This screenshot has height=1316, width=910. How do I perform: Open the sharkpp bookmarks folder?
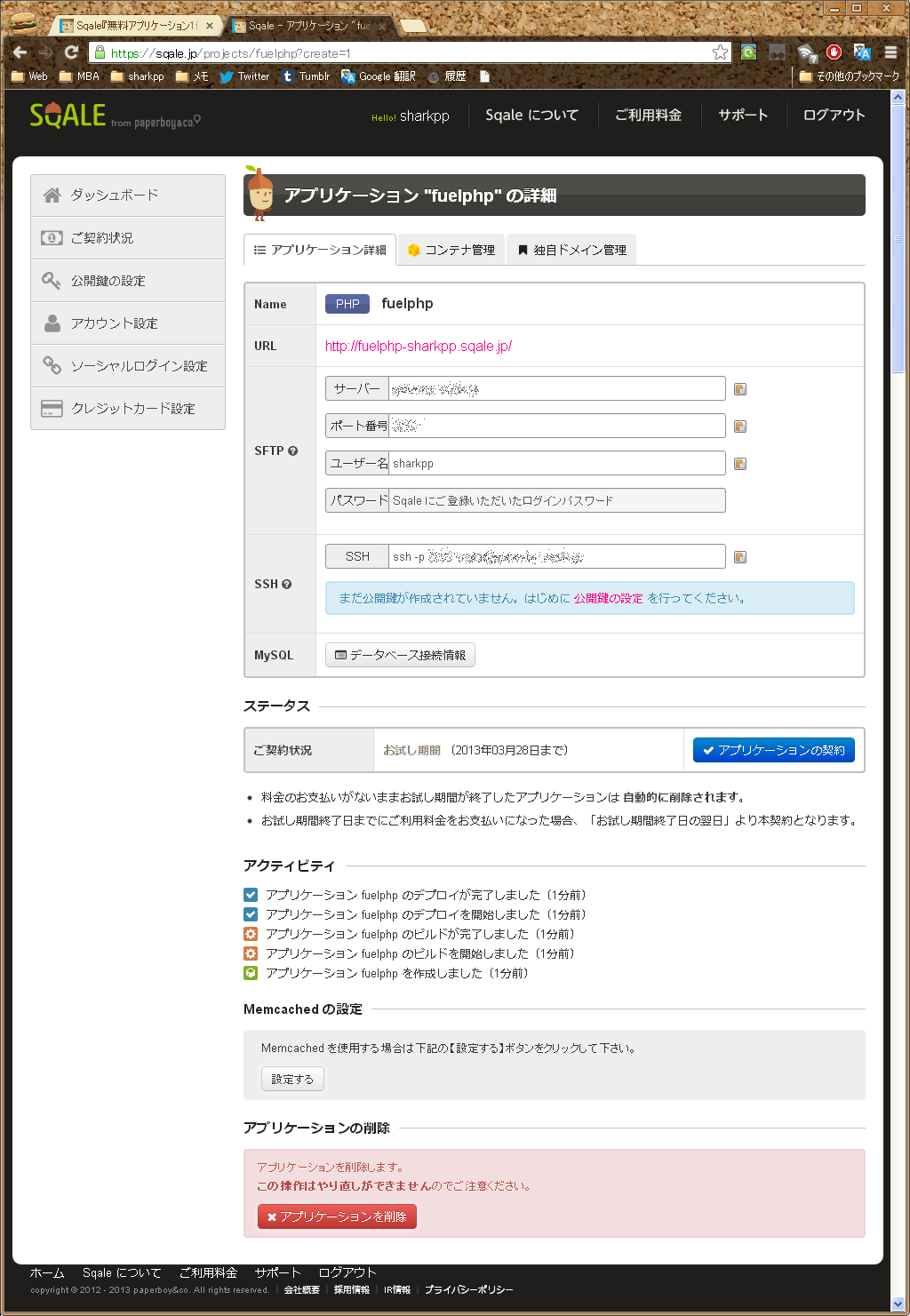pos(137,76)
